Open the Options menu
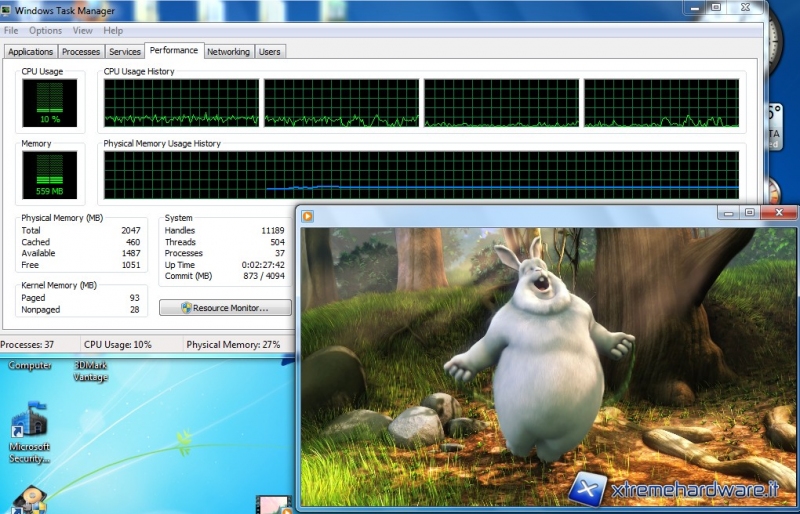The image size is (800, 514). coord(45,31)
